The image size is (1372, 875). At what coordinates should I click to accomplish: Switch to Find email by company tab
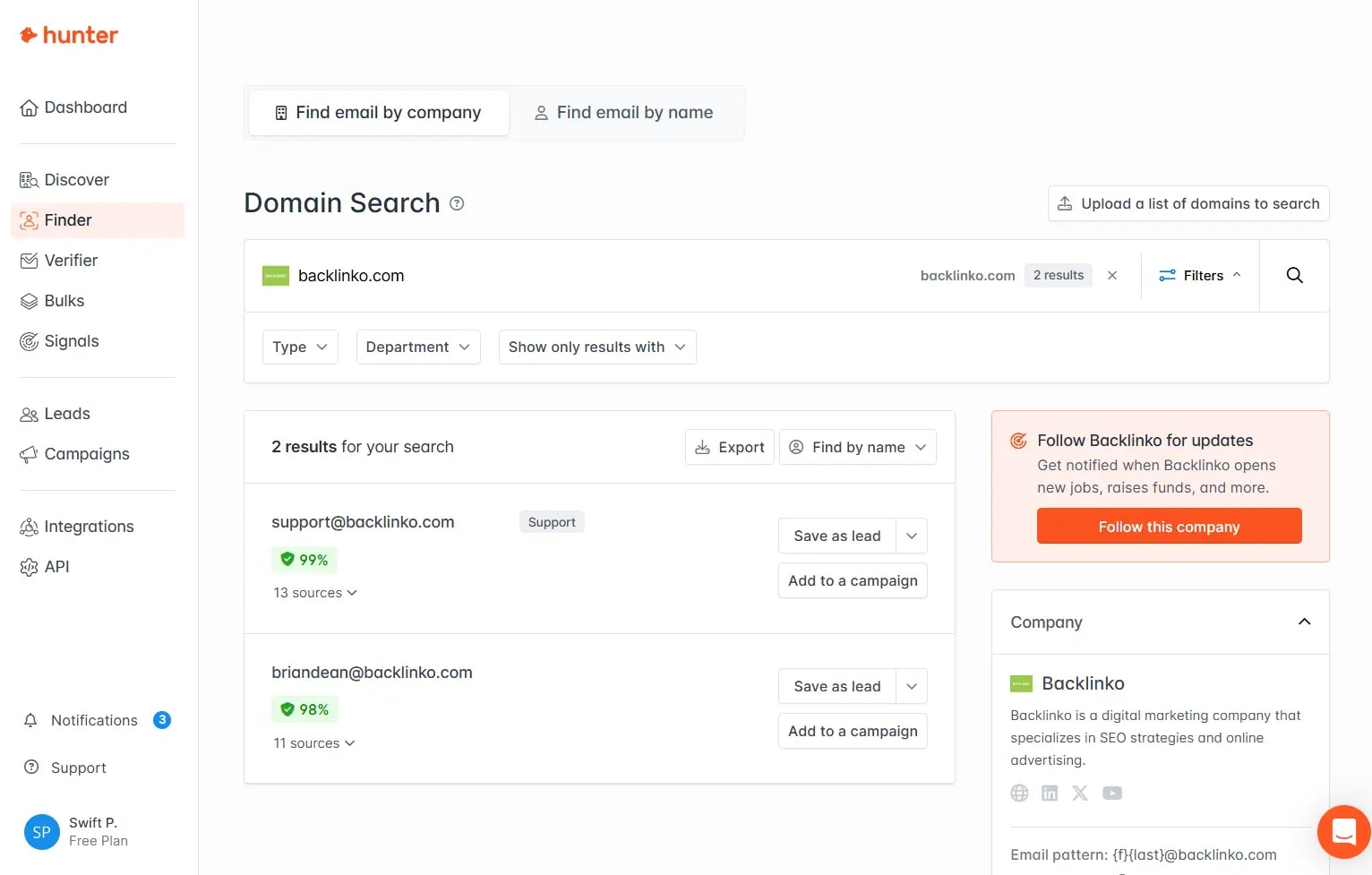pos(378,113)
